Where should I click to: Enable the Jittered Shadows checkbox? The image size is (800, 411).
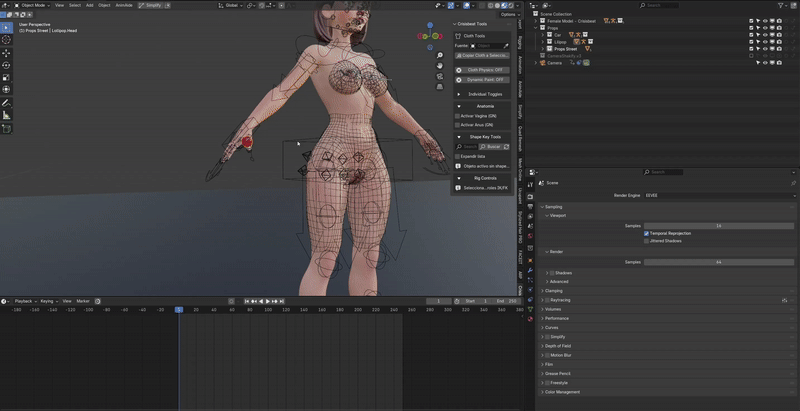[646, 241]
